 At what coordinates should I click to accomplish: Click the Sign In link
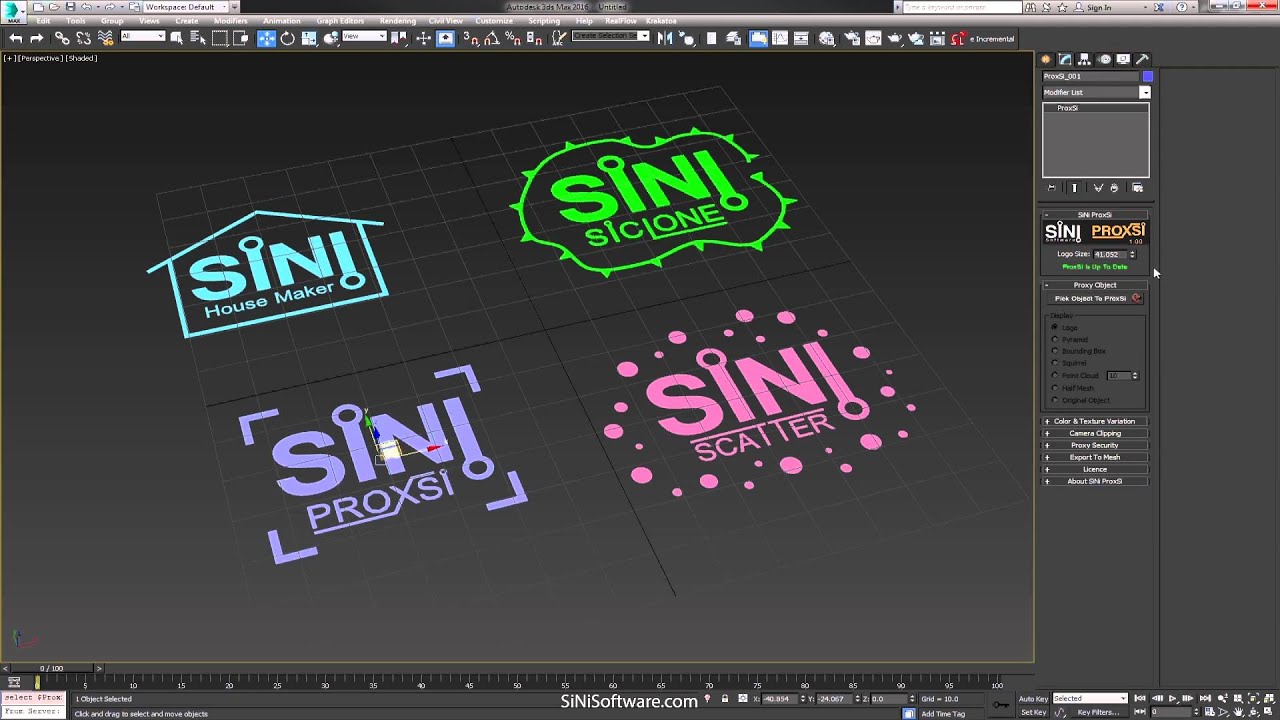pos(1099,7)
